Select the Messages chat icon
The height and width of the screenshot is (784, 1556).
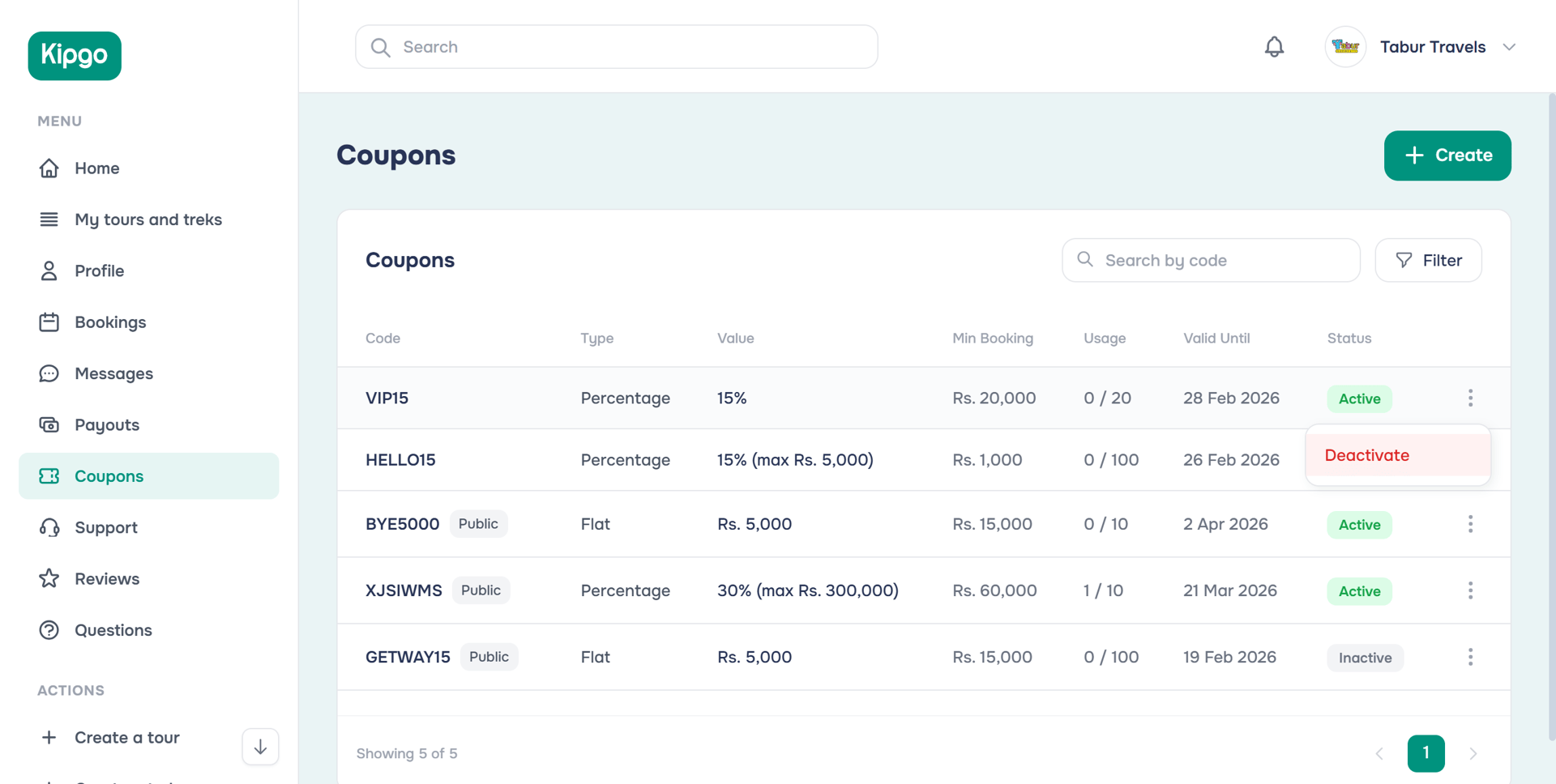49,373
